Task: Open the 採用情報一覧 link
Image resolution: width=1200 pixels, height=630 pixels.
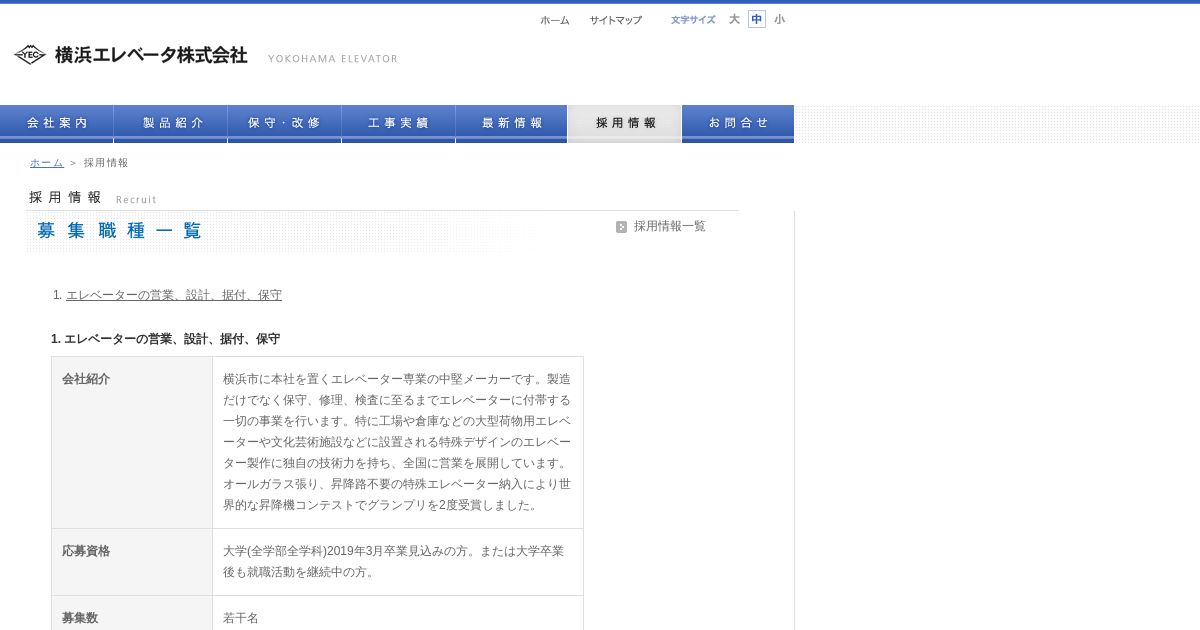Action: 669,226
